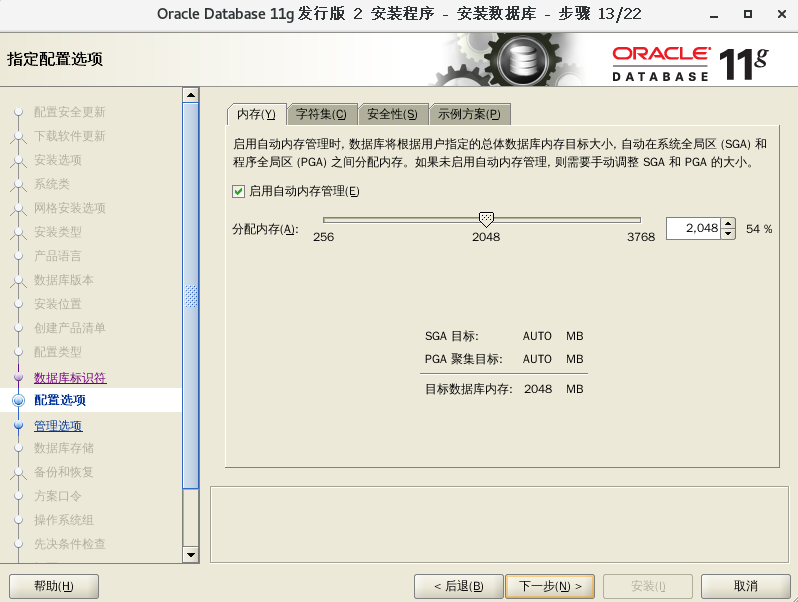Click the 安装类型 step text
Image resolution: width=798 pixels, height=602 pixels.
click(x=58, y=232)
